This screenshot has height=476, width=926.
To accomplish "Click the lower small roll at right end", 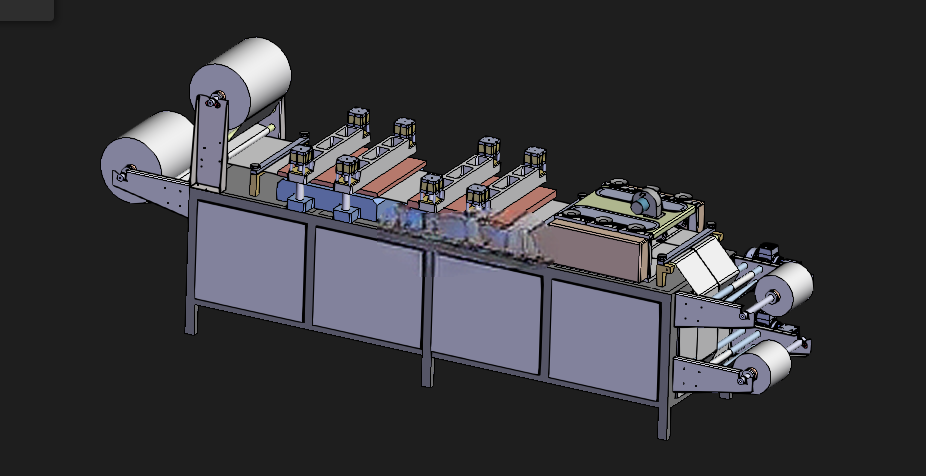I will [764, 365].
